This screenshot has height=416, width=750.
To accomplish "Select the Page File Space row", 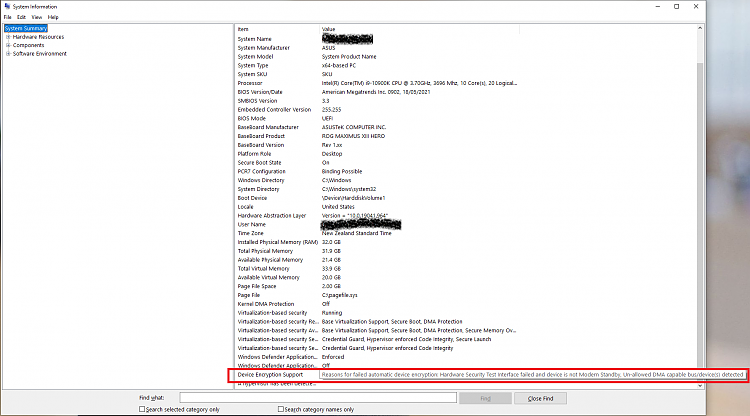I will [x=377, y=286].
